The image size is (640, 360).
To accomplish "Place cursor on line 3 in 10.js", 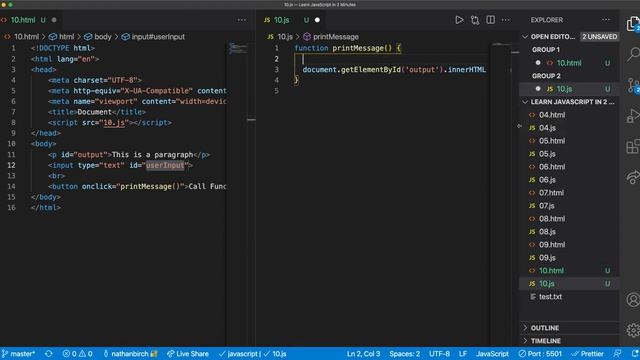I will [394, 70].
